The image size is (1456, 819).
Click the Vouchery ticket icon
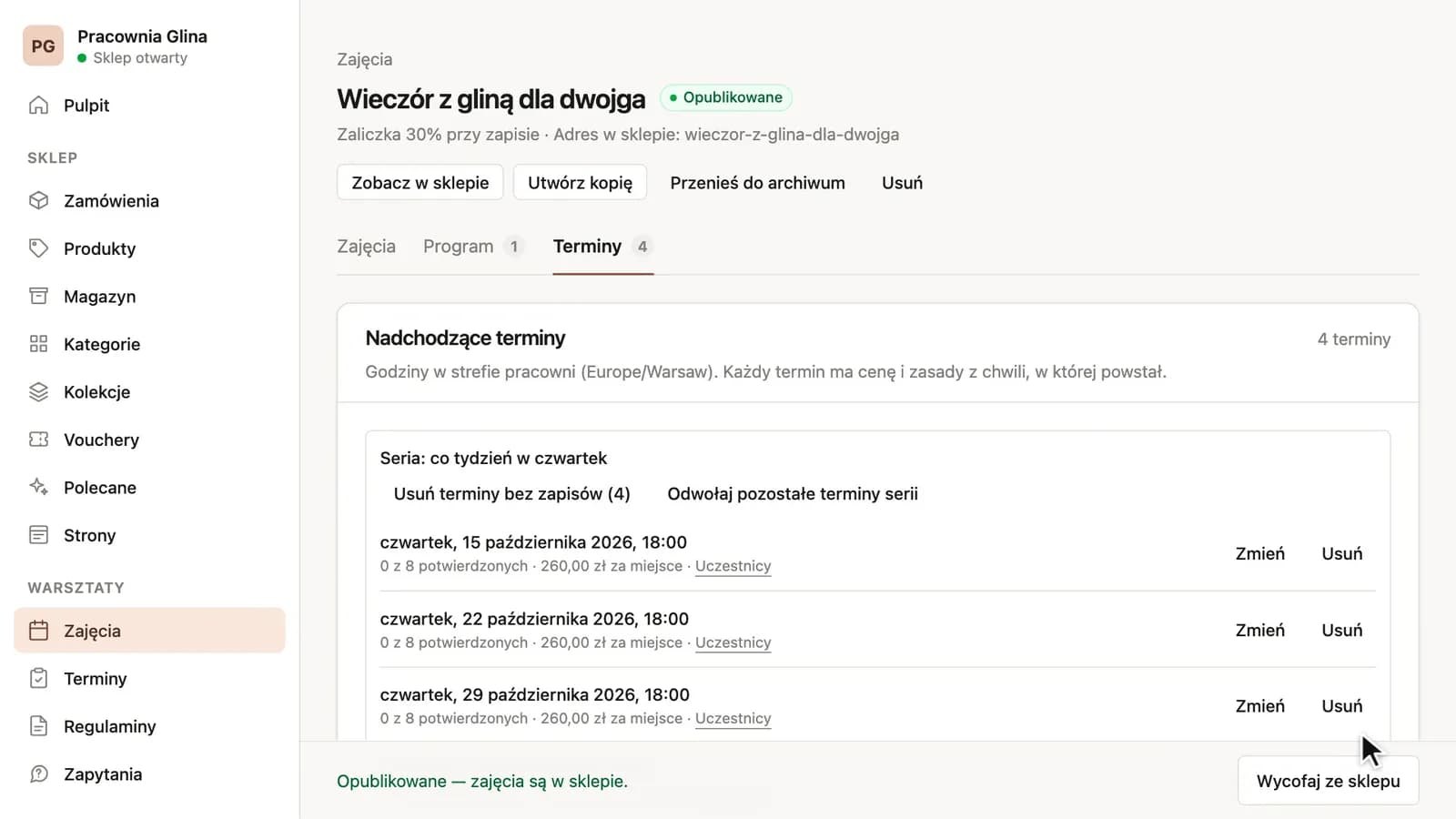[x=38, y=440]
